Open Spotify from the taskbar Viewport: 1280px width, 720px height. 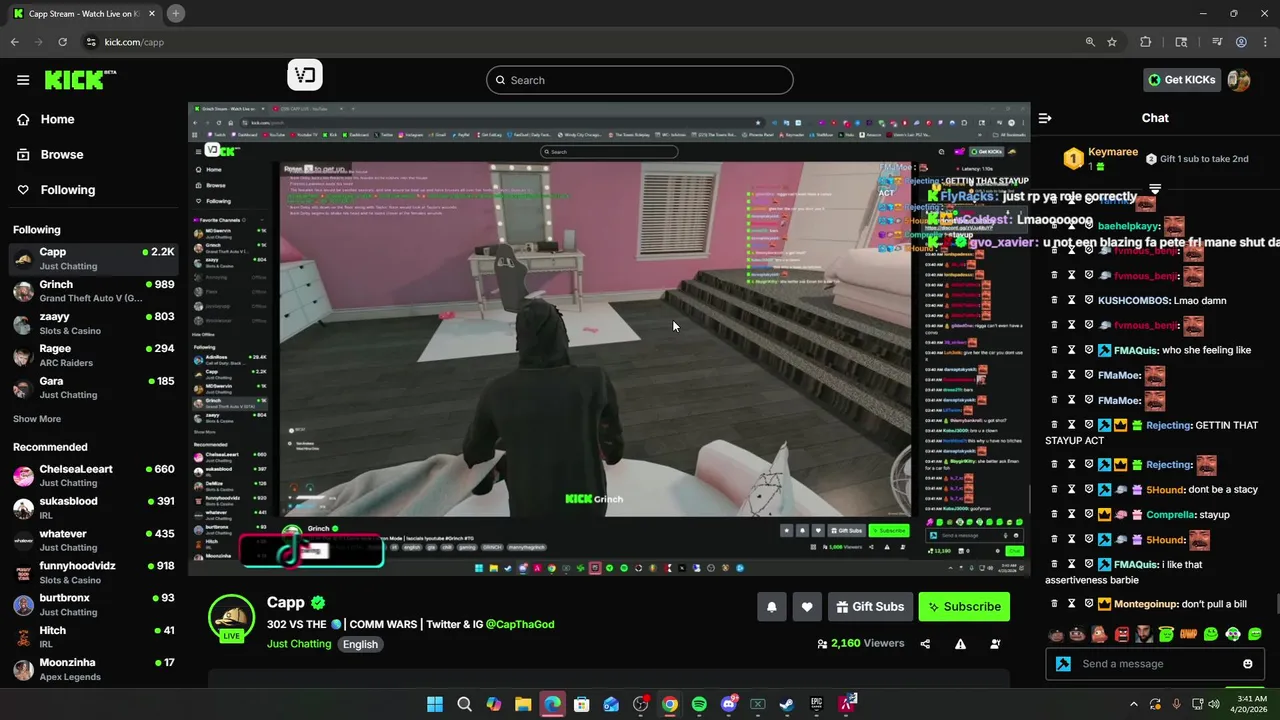pos(699,704)
